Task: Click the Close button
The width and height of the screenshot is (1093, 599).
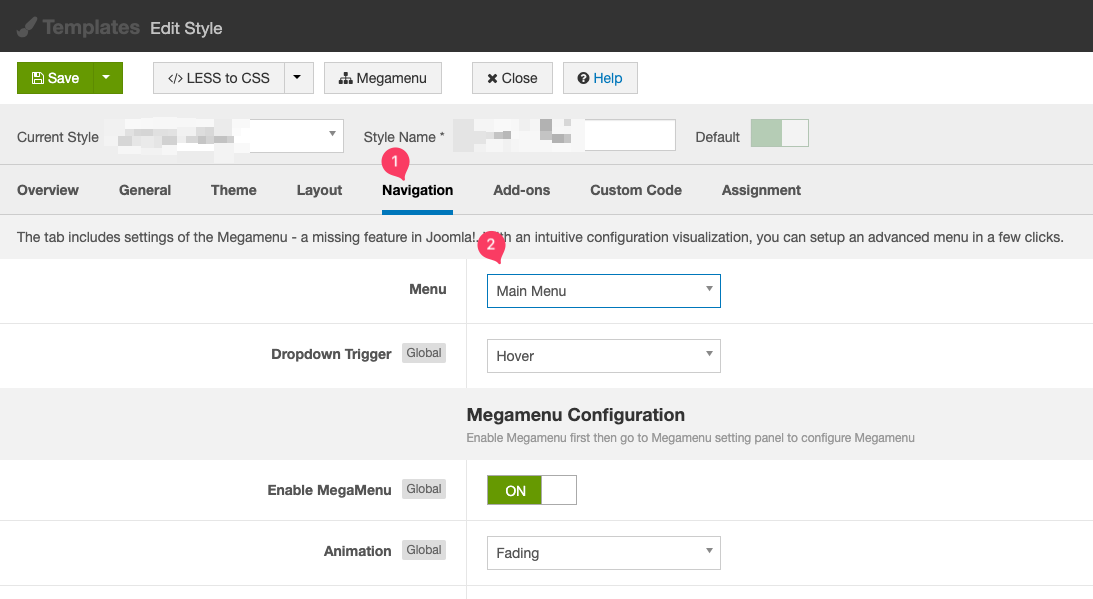Action: 512,78
